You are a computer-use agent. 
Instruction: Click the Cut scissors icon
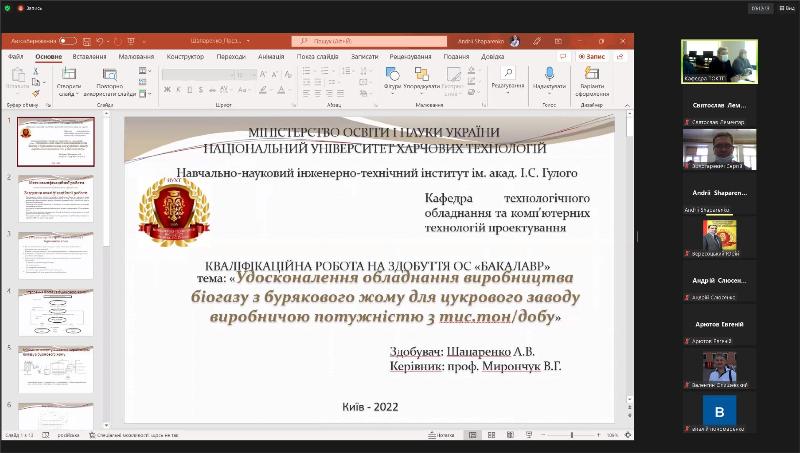coord(36,71)
